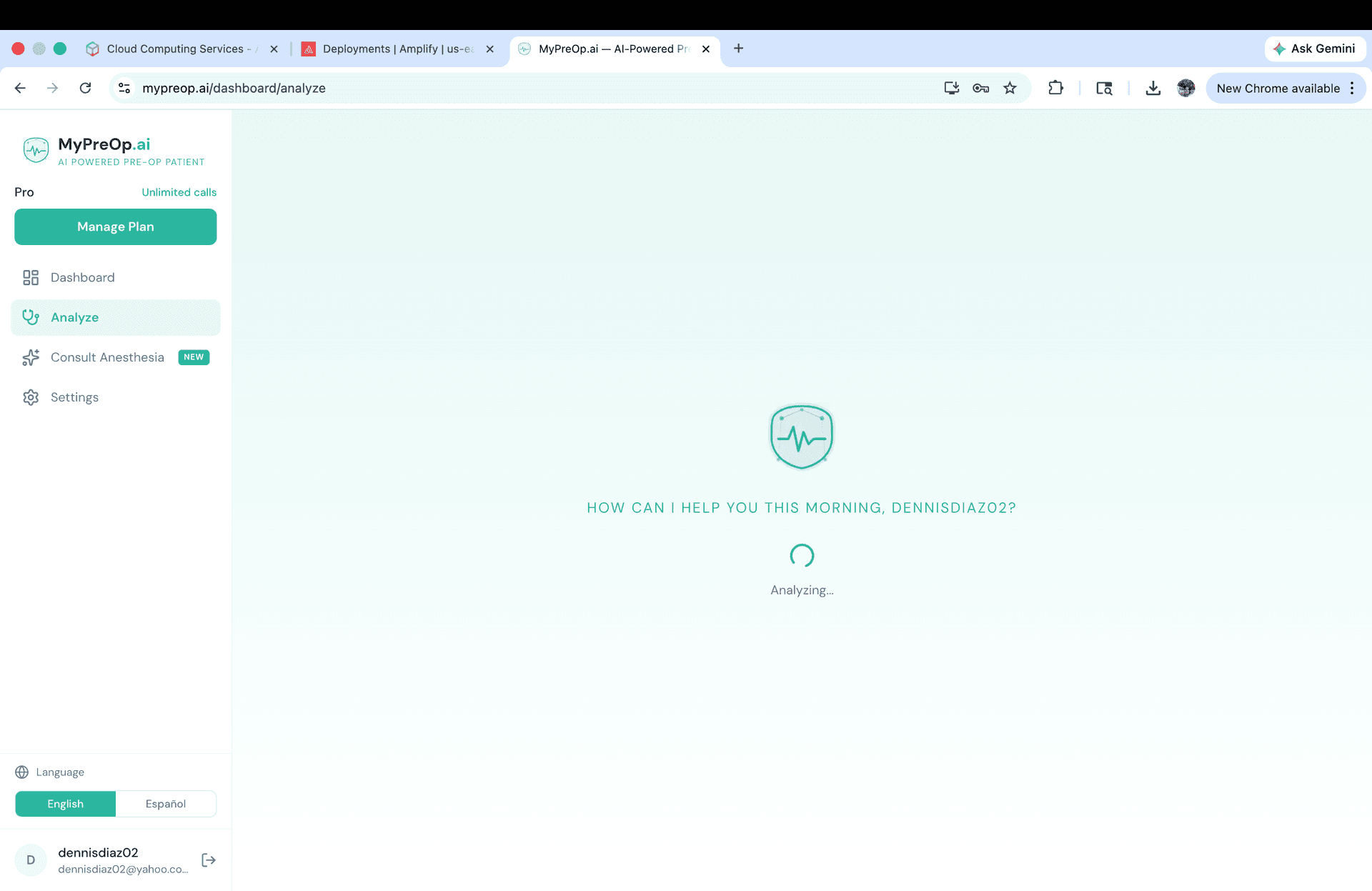Click the Dashboard grid icon
This screenshot has width=1372, height=891.
31,277
